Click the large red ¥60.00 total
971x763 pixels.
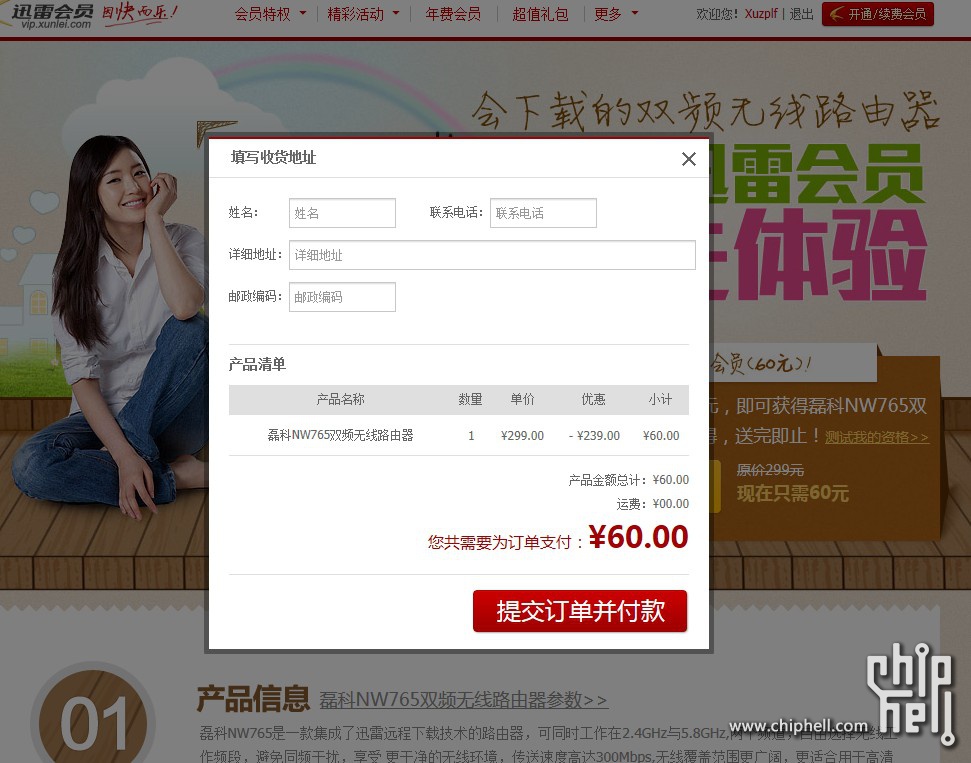click(x=638, y=537)
